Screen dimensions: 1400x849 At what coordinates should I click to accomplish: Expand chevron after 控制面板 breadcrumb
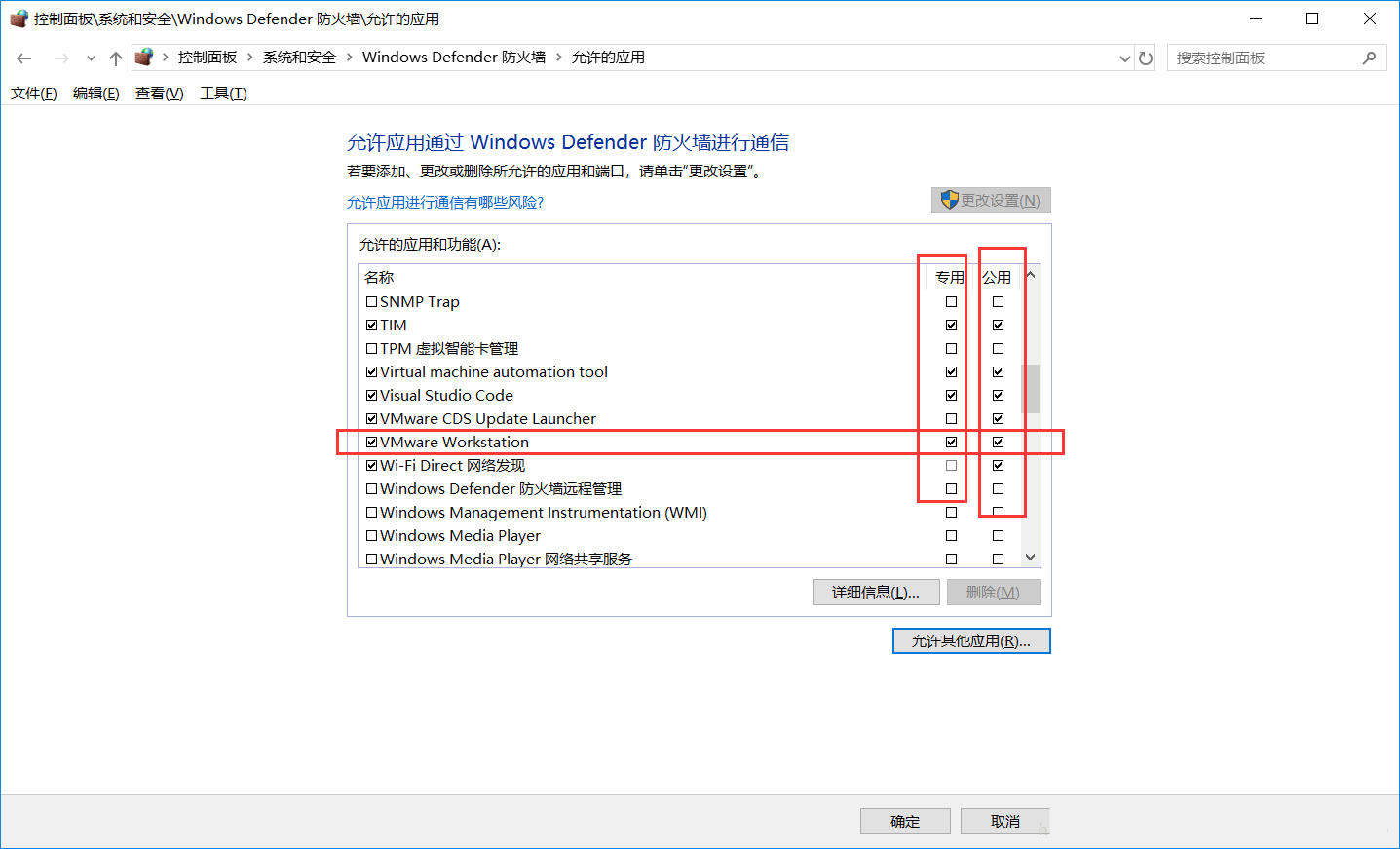pyautogui.click(x=250, y=58)
